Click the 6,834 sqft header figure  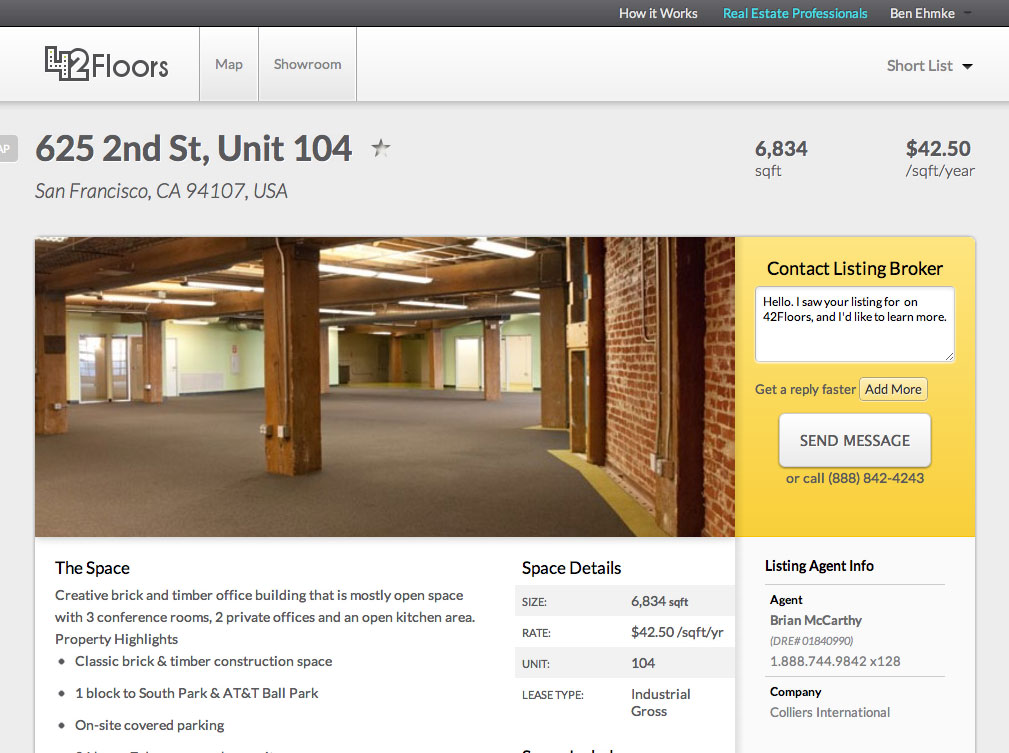pyautogui.click(x=781, y=158)
